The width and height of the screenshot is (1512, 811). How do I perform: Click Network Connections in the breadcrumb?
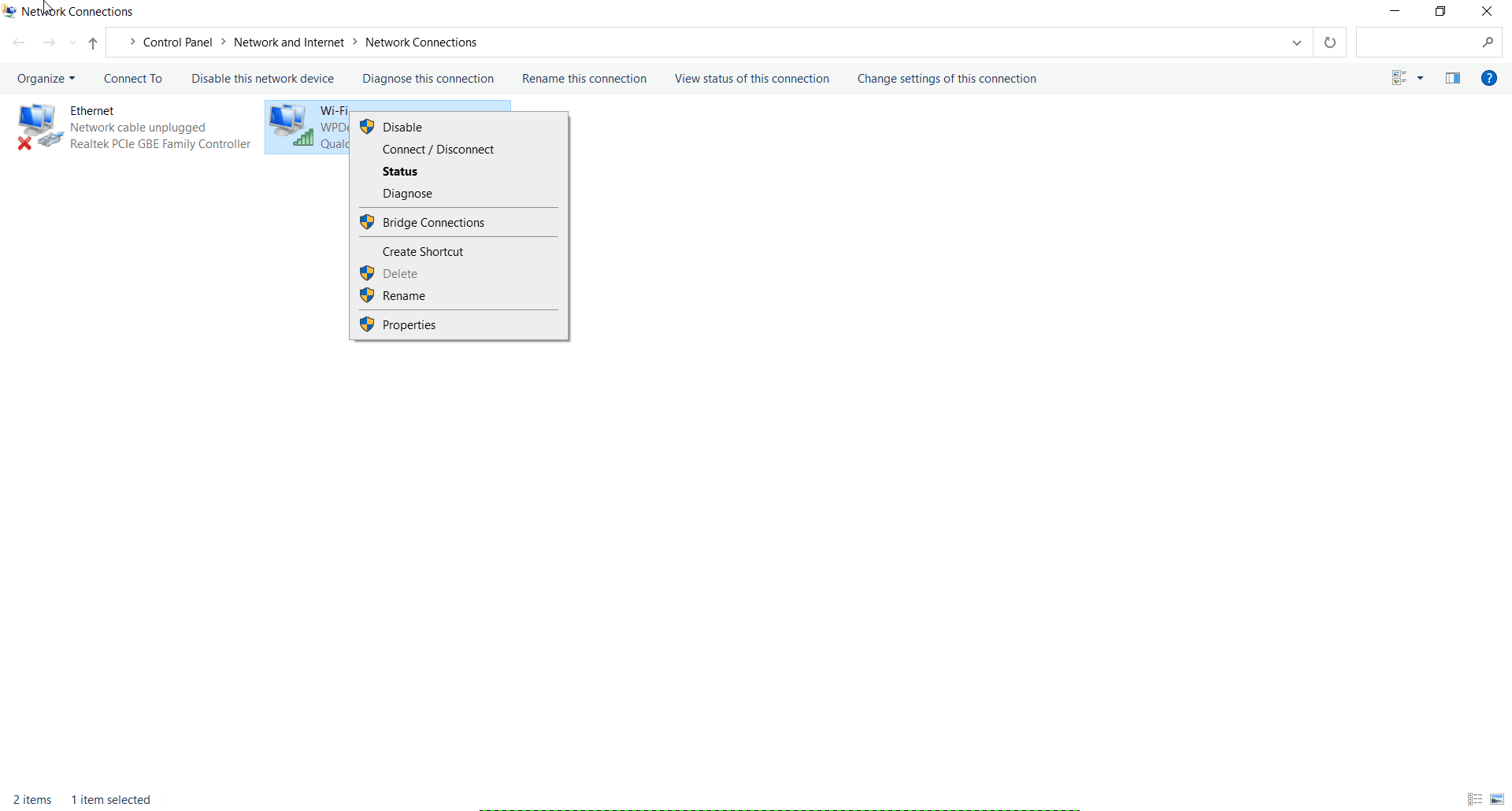tap(421, 43)
